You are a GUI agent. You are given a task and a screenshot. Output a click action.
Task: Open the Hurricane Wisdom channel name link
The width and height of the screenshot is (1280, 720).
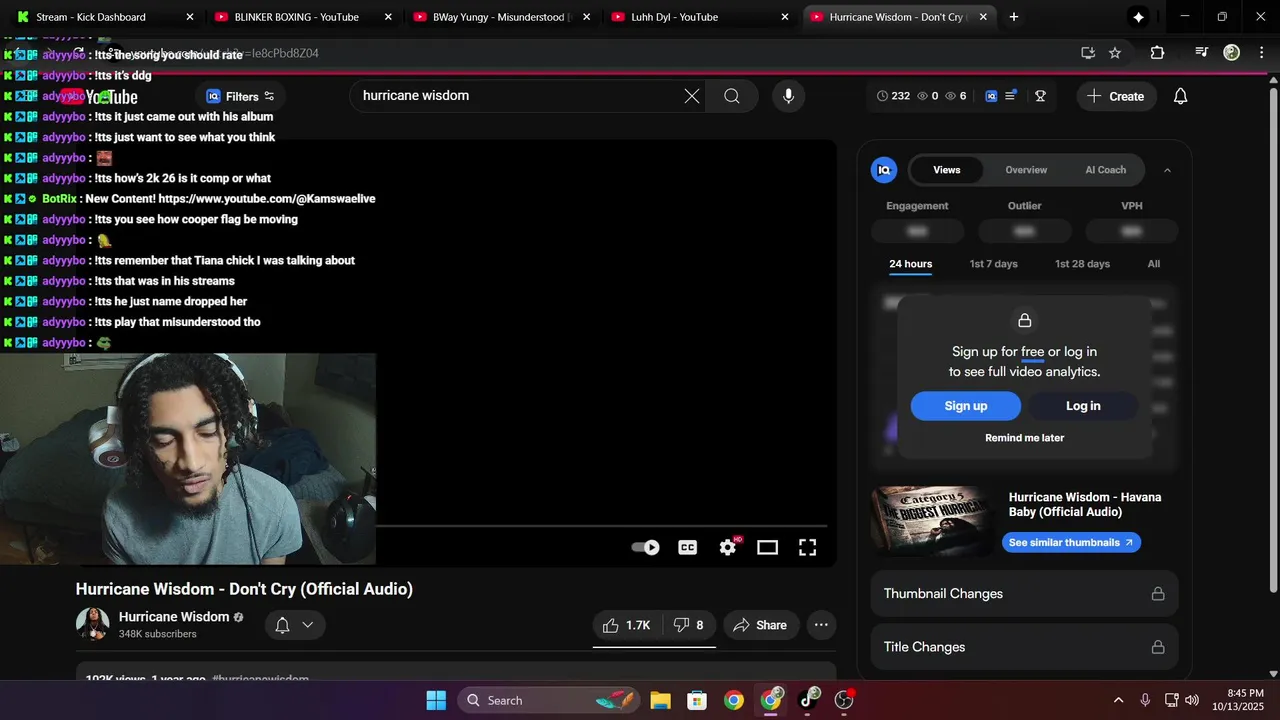coord(174,617)
